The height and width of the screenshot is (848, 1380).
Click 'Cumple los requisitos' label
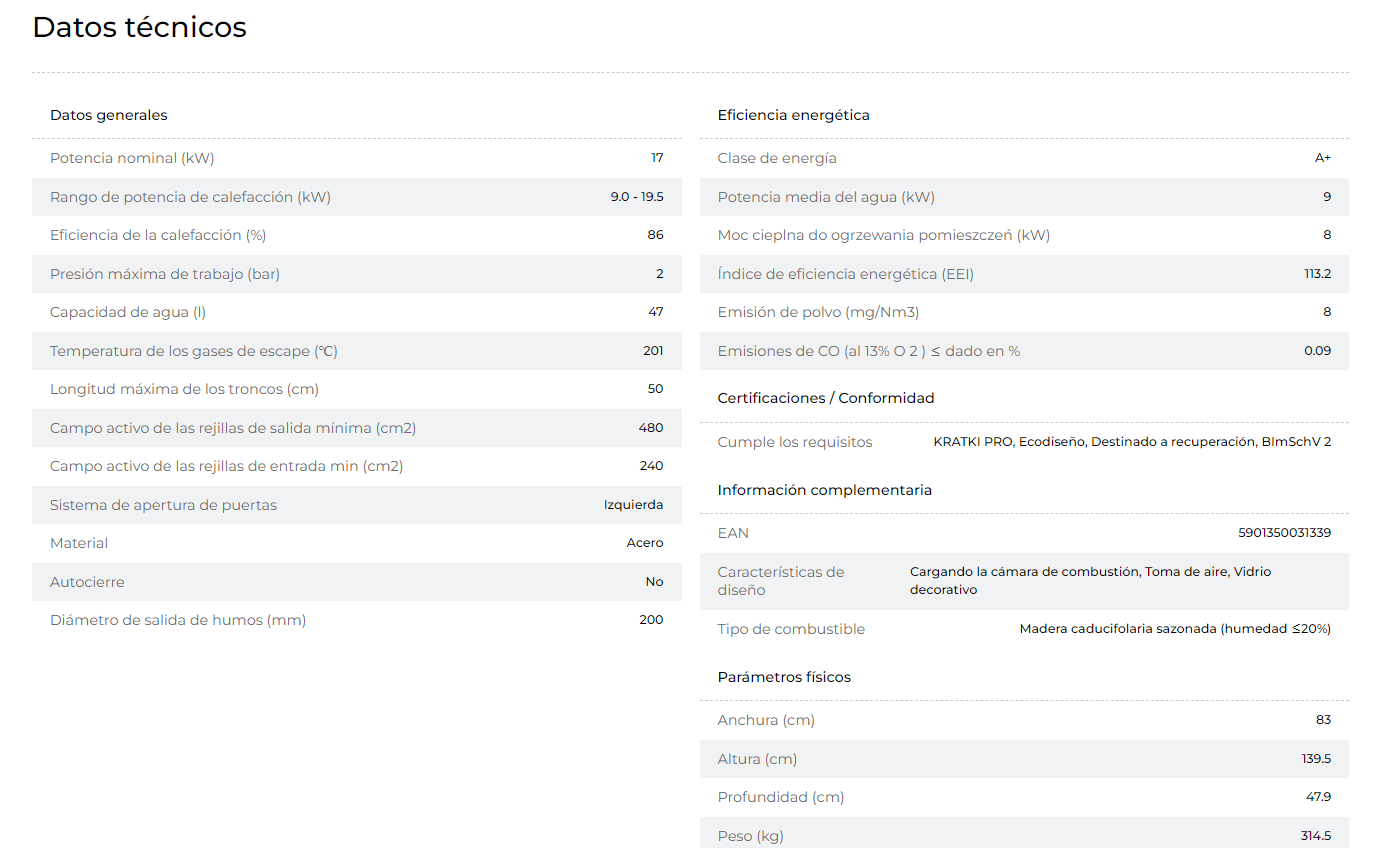click(795, 442)
